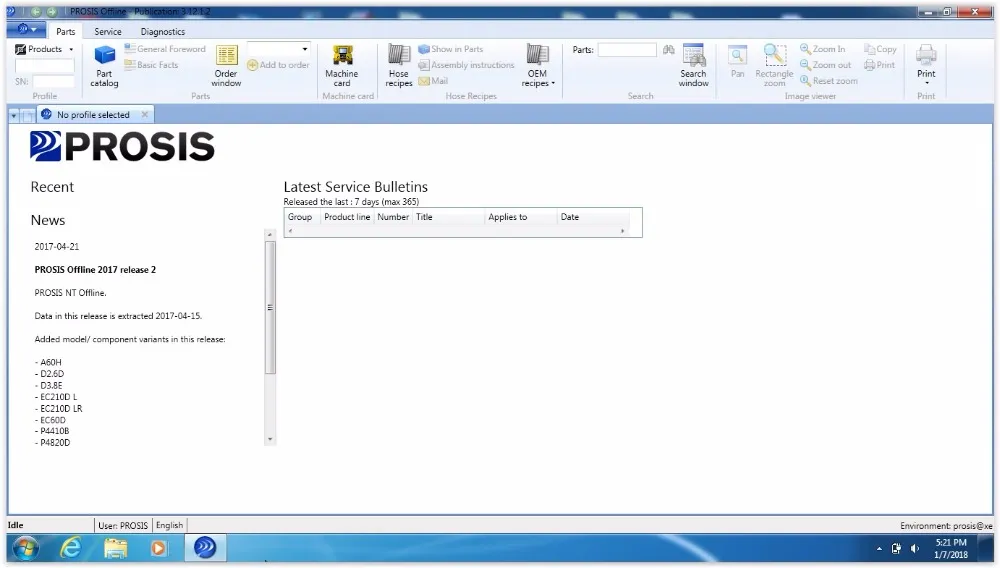
Task: Close the No profile selected tab
Action: (145, 115)
